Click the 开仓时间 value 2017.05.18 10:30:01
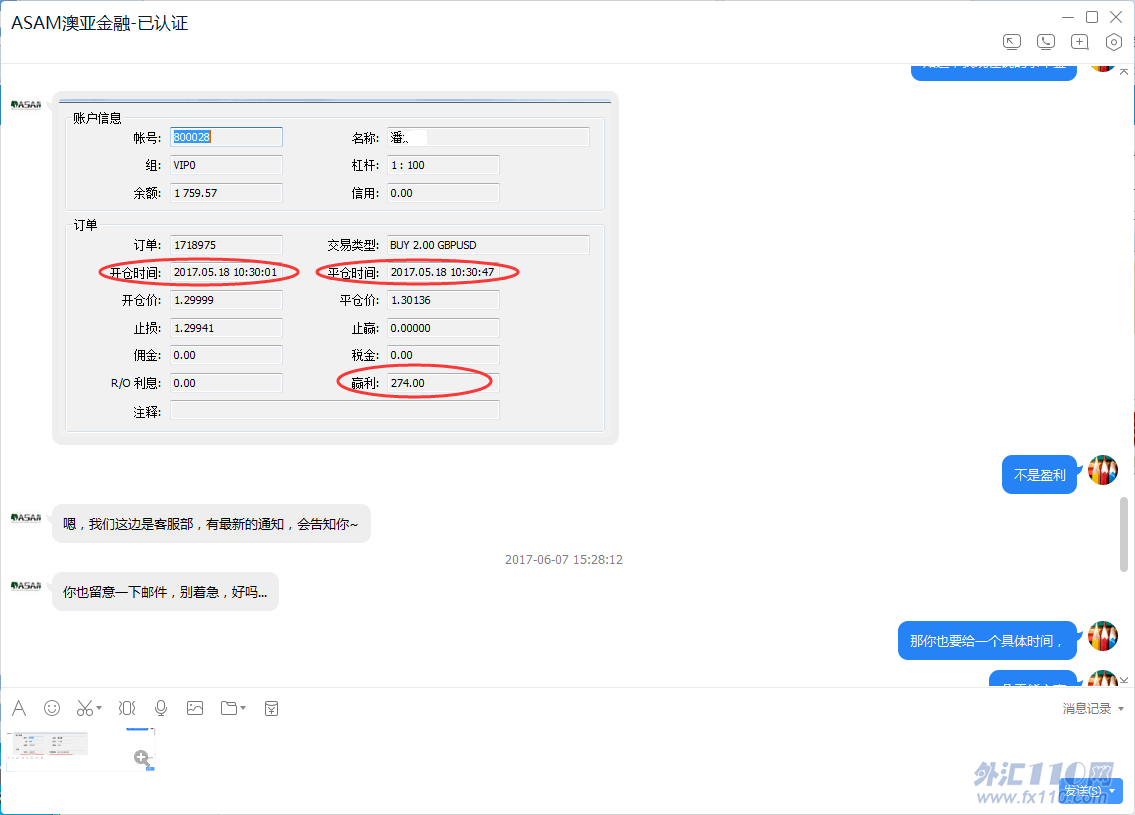Viewport: 1135px width, 815px height. [227, 272]
